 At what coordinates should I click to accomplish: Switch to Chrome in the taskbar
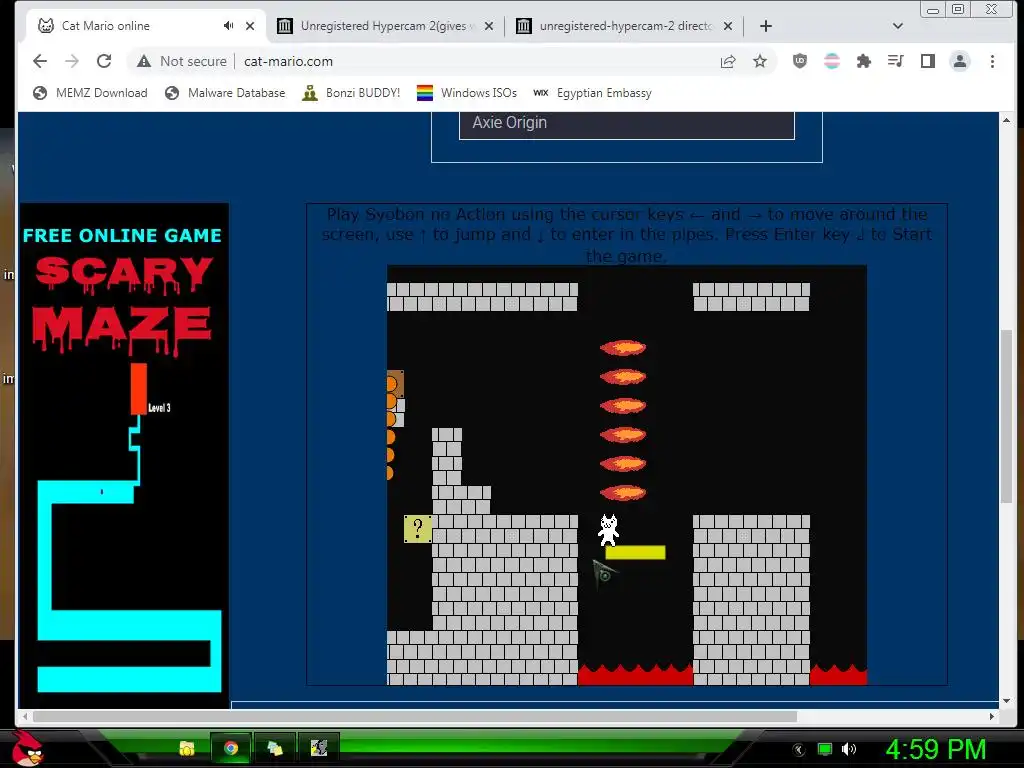[x=231, y=748]
